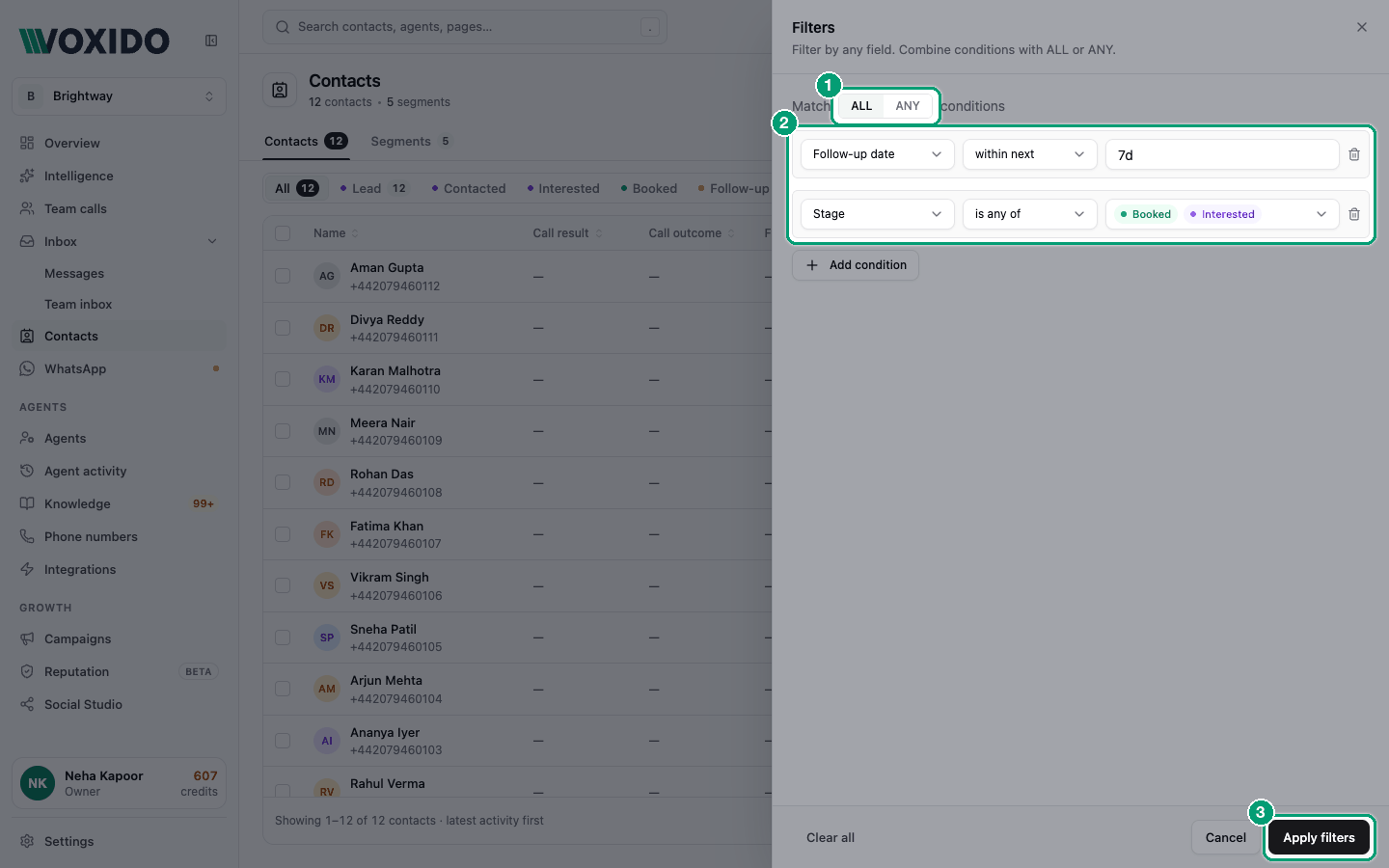Filter contacts by Lead stage
Image resolution: width=1389 pixels, height=868 pixels.
374,188
